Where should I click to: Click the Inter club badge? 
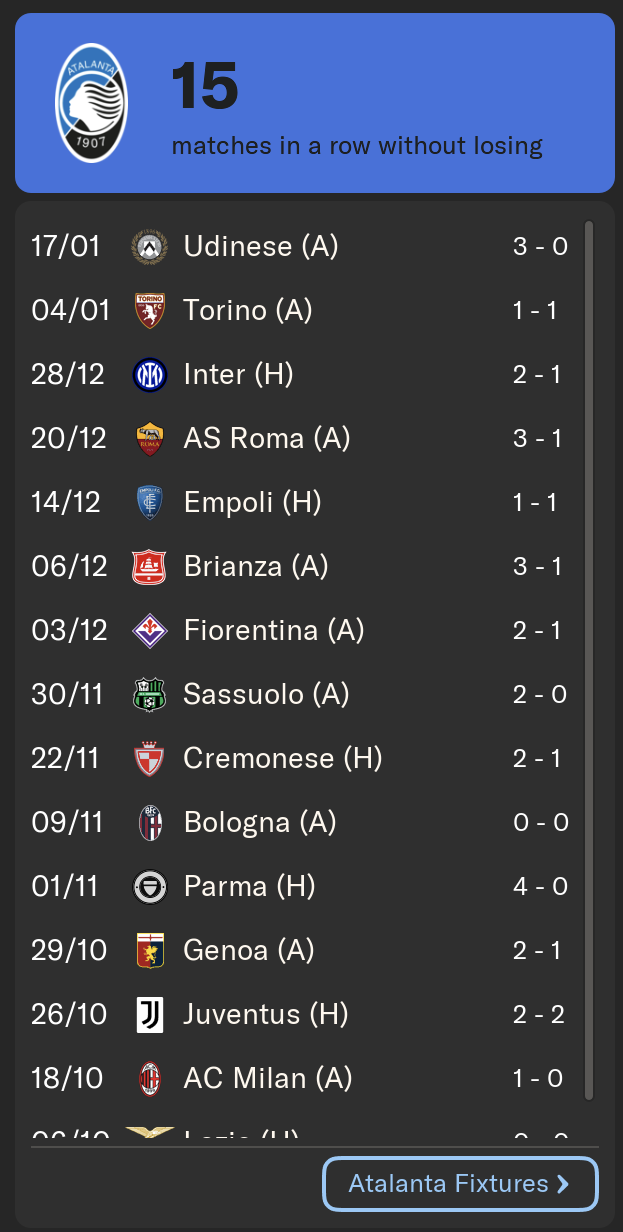click(149, 375)
